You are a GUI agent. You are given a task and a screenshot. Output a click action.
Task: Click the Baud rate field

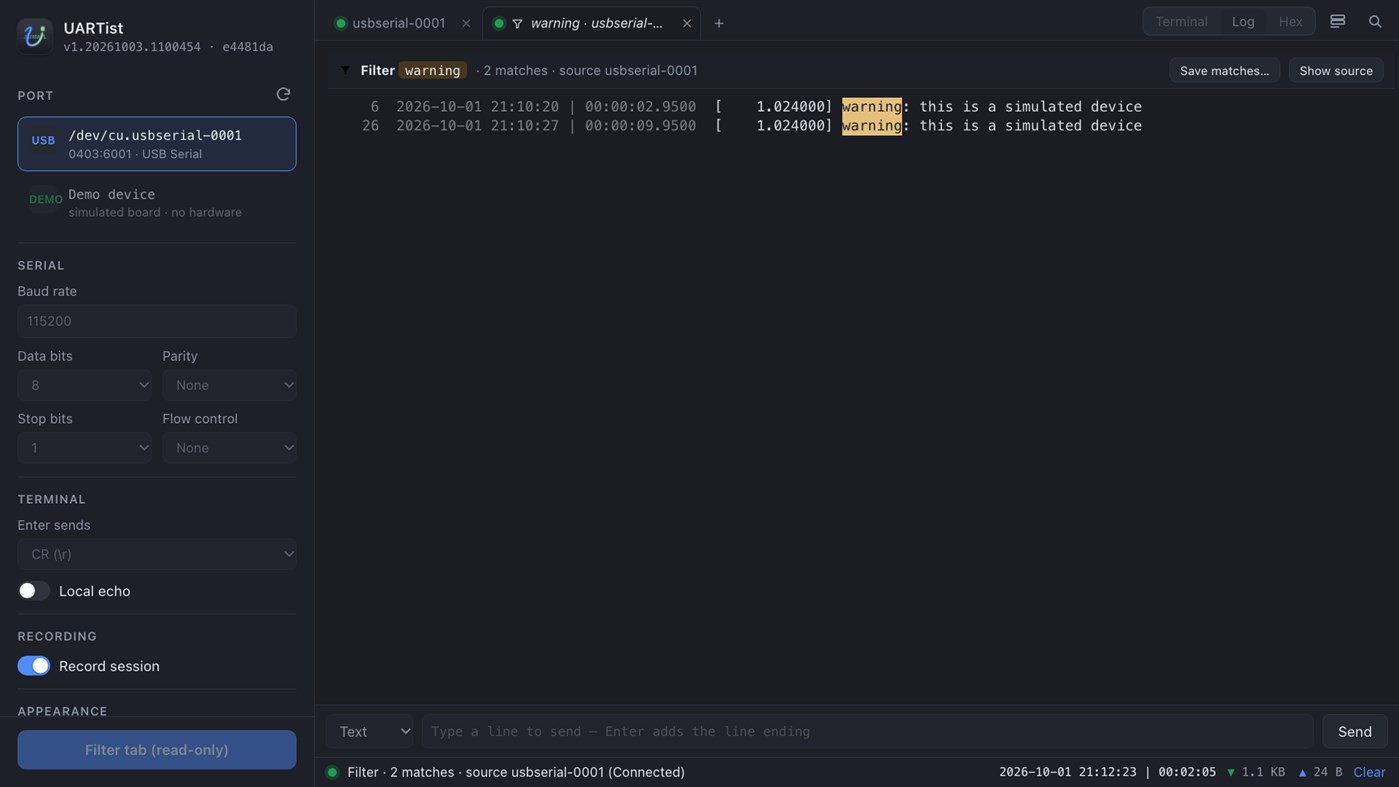click(157, 321)
